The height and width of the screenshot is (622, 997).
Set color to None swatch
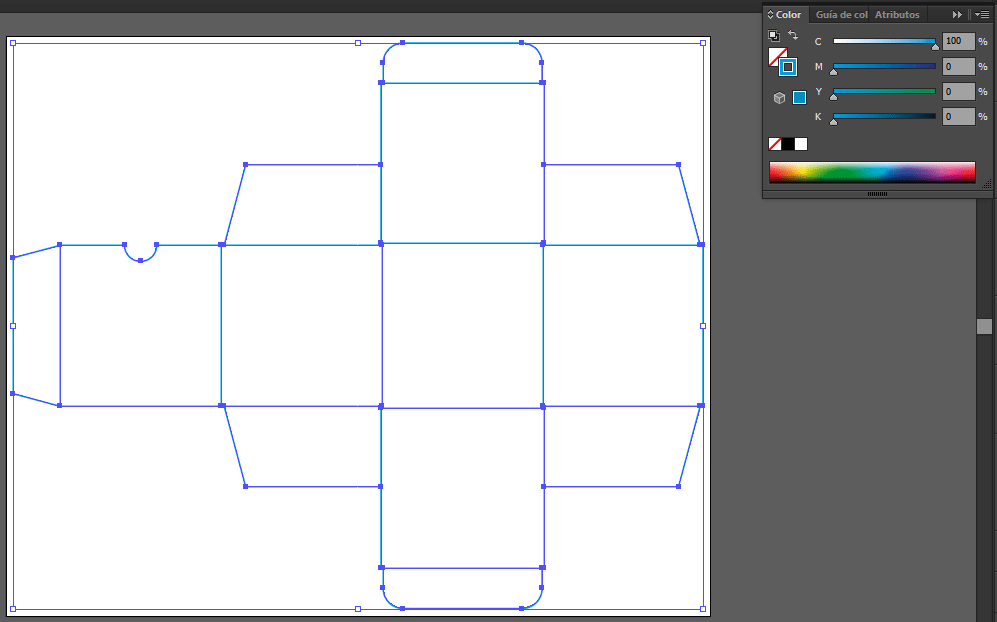[774, 144]
